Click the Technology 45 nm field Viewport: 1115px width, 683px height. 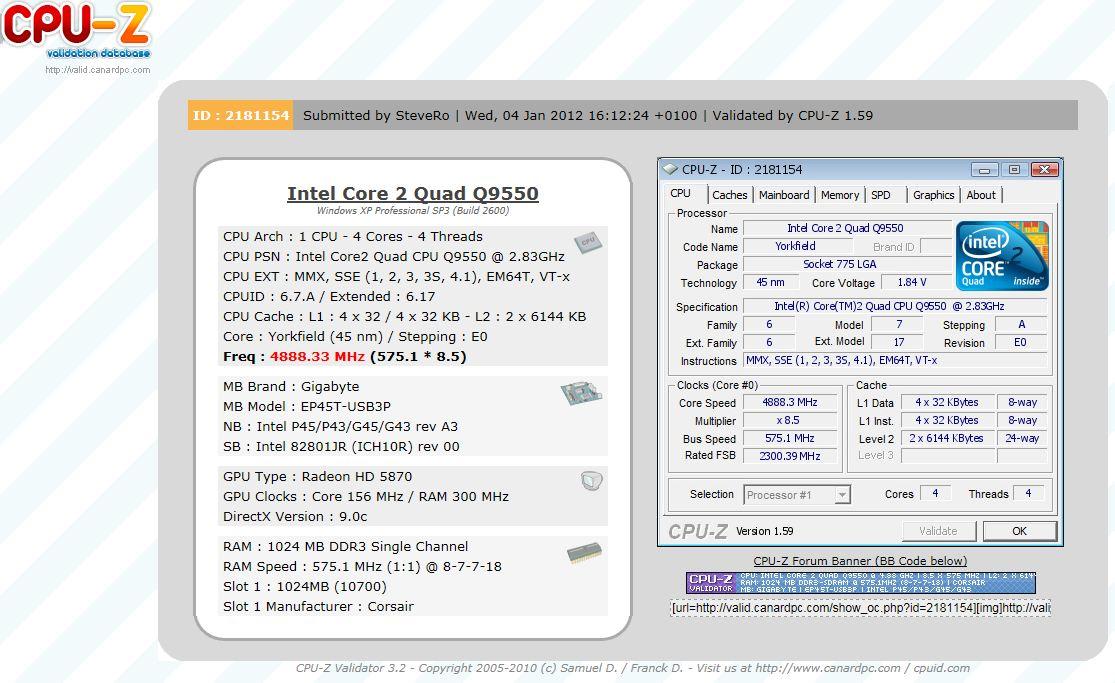click(x=770, y=282)
